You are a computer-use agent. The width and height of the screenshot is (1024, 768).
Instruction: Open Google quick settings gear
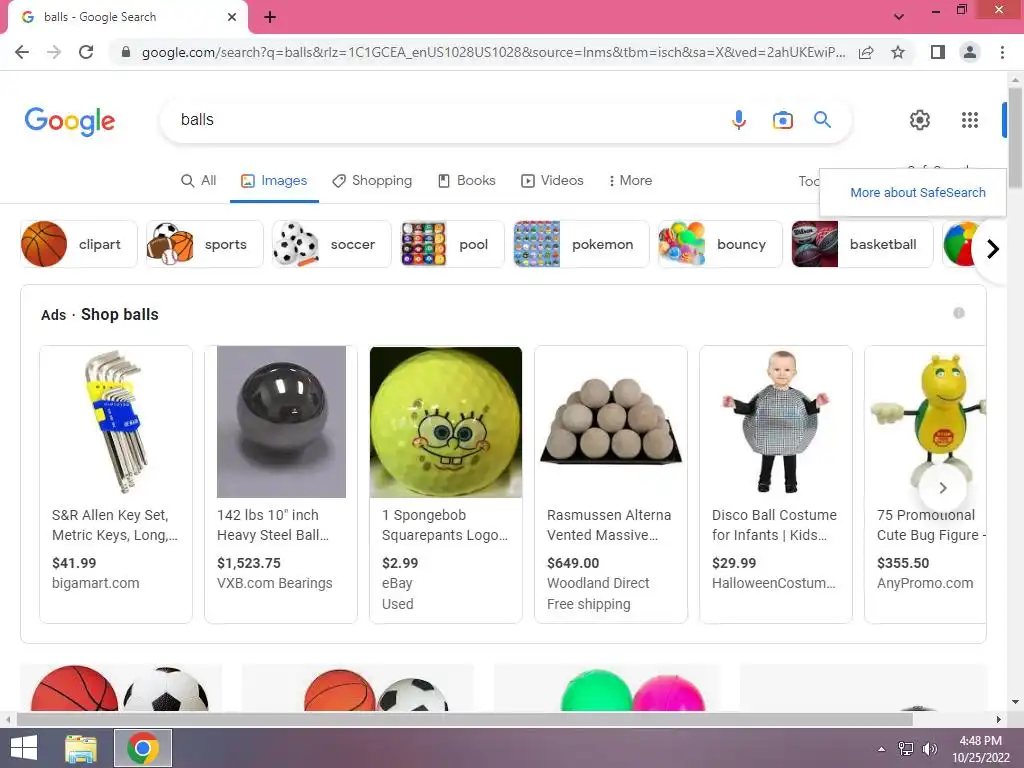tap(920, 120)
